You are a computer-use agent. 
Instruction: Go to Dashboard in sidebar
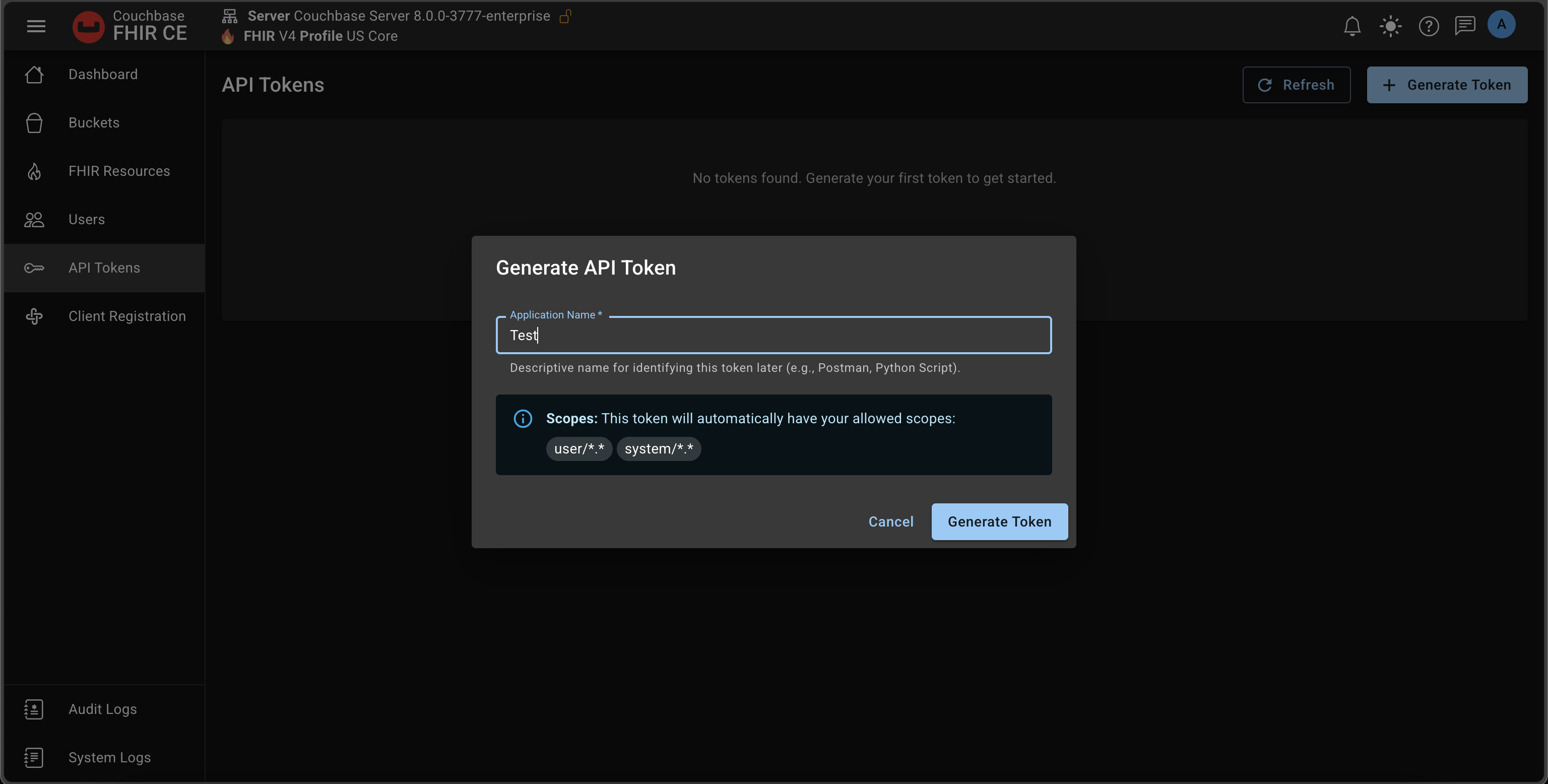coord(103,75)
